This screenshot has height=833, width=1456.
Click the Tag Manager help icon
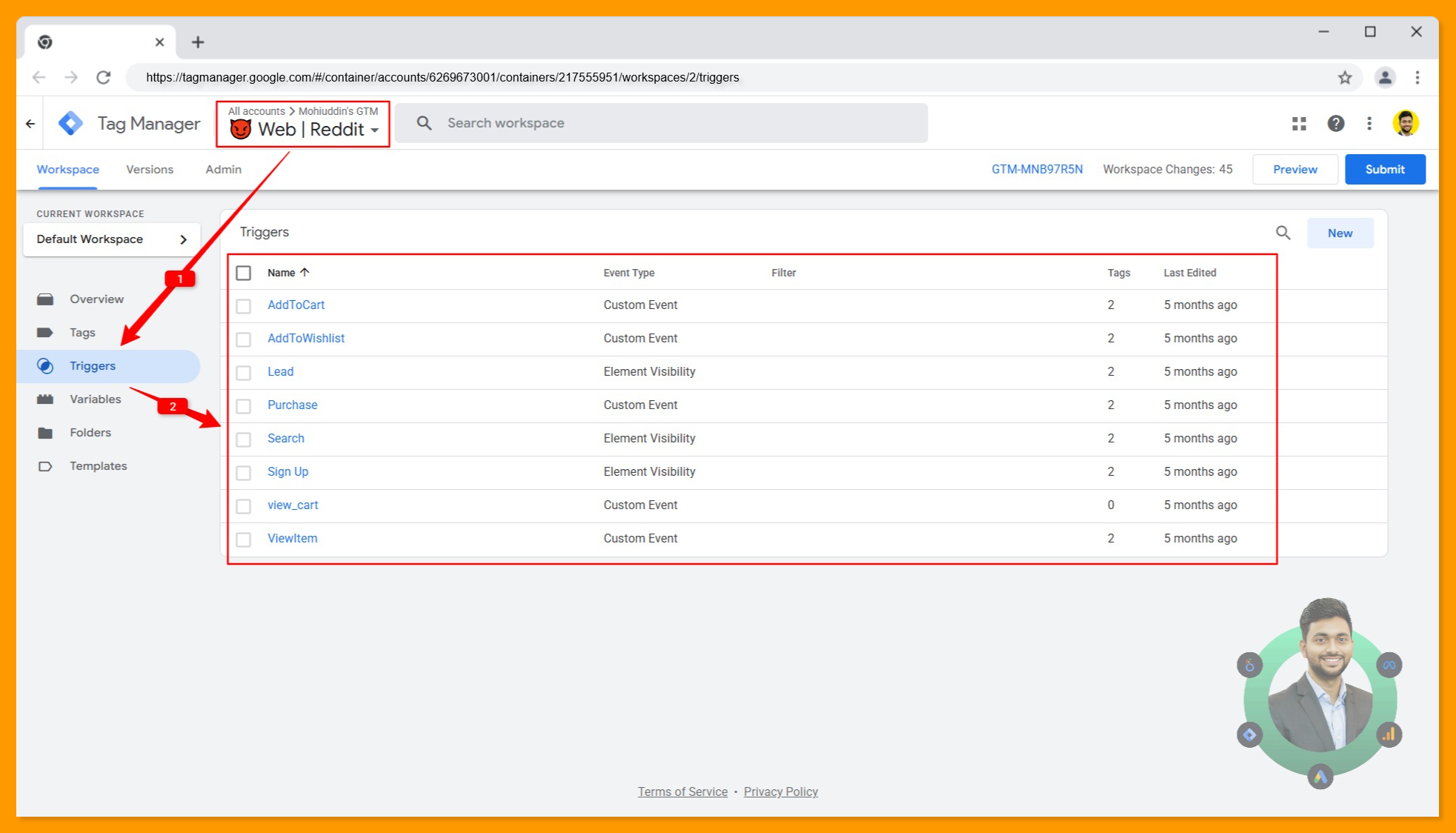pos(1336,123)
